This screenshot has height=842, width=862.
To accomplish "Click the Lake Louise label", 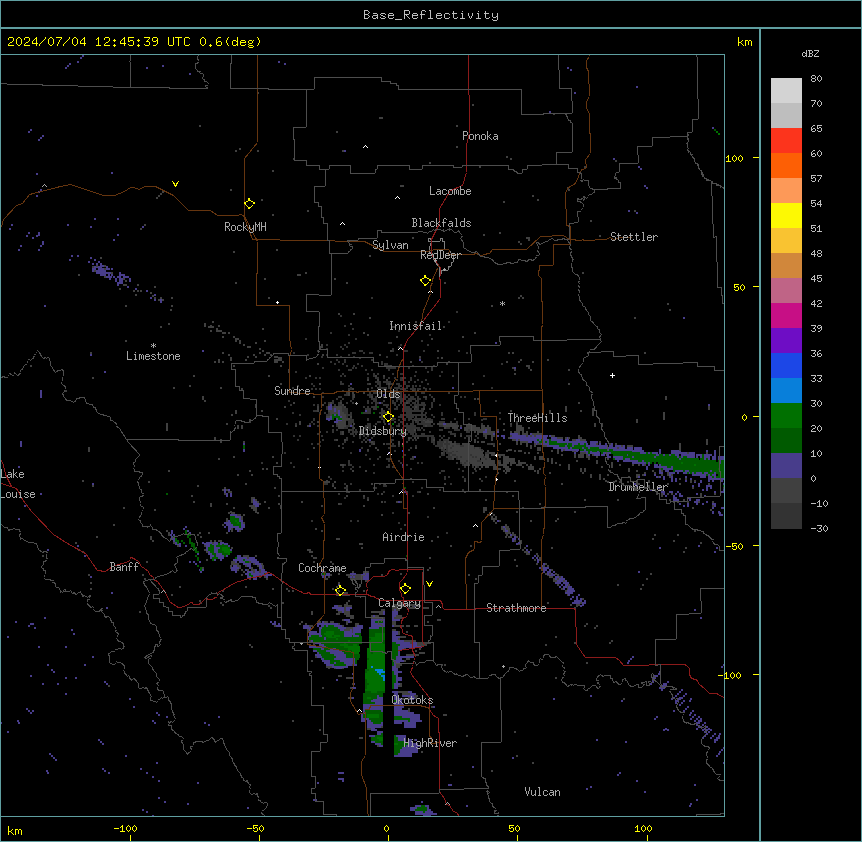I will [16, 484].
